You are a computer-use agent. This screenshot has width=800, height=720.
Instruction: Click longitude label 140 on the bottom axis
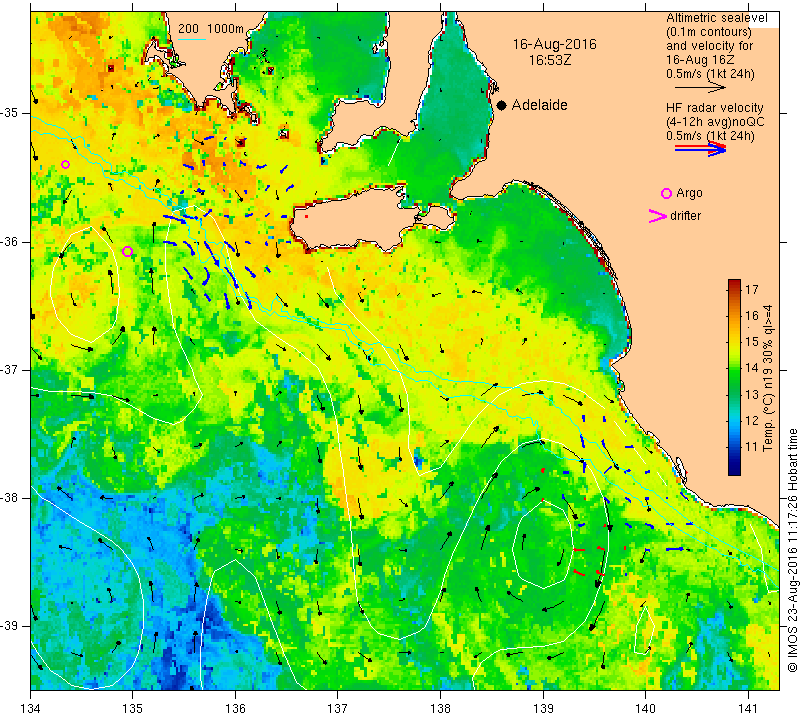pos(645,708)
